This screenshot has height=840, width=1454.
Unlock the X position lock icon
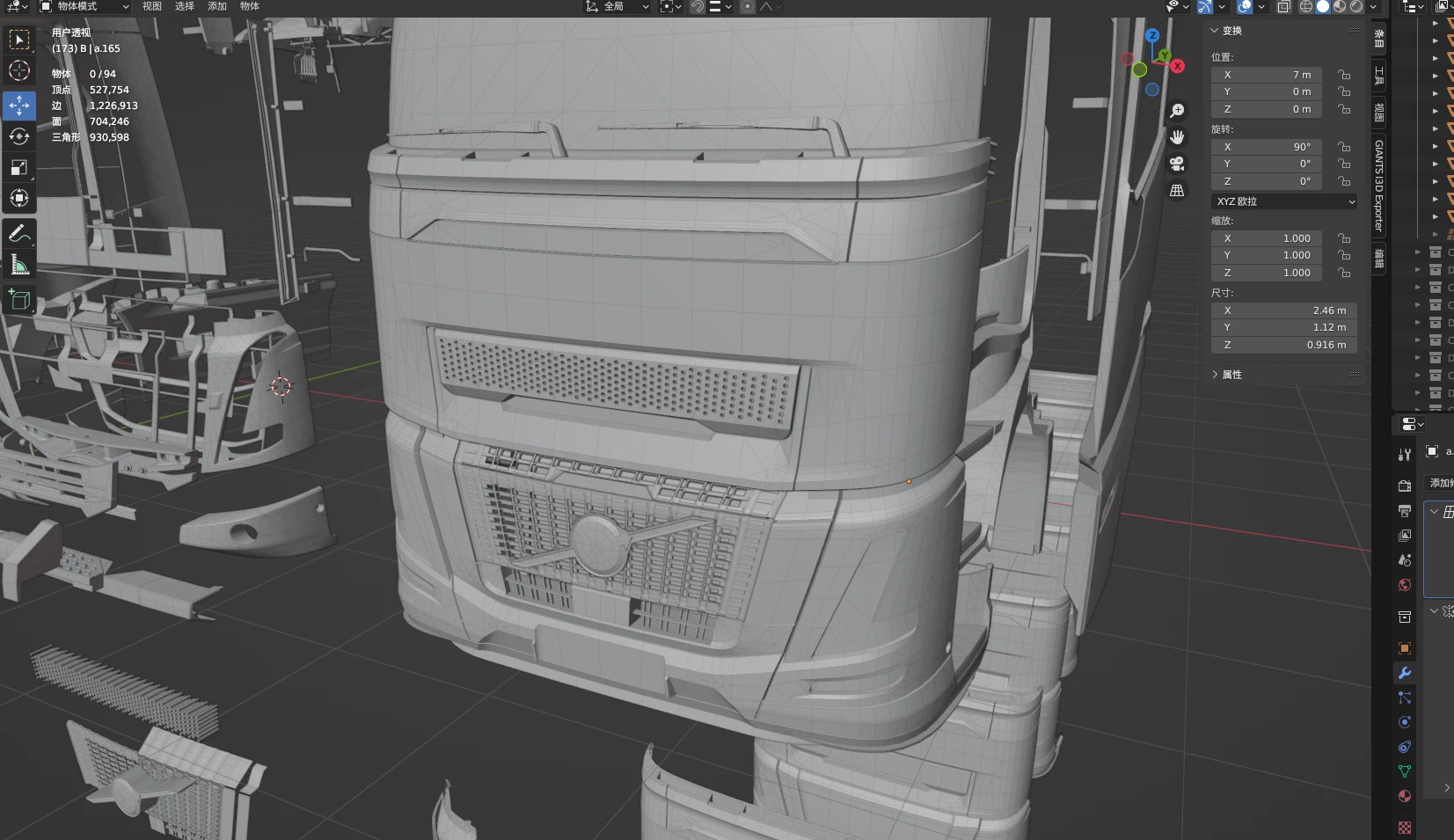pyautogui.click(x=1344, y=75)
